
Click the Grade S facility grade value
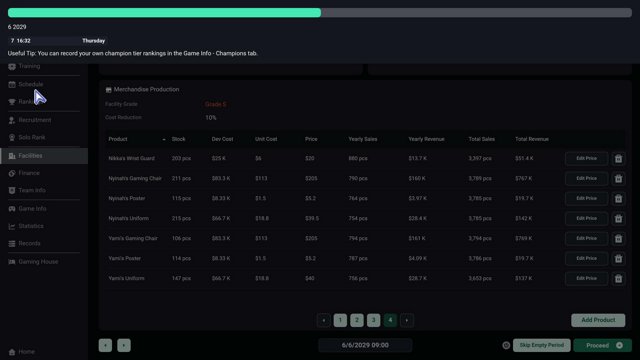click(x=216, y=104)
